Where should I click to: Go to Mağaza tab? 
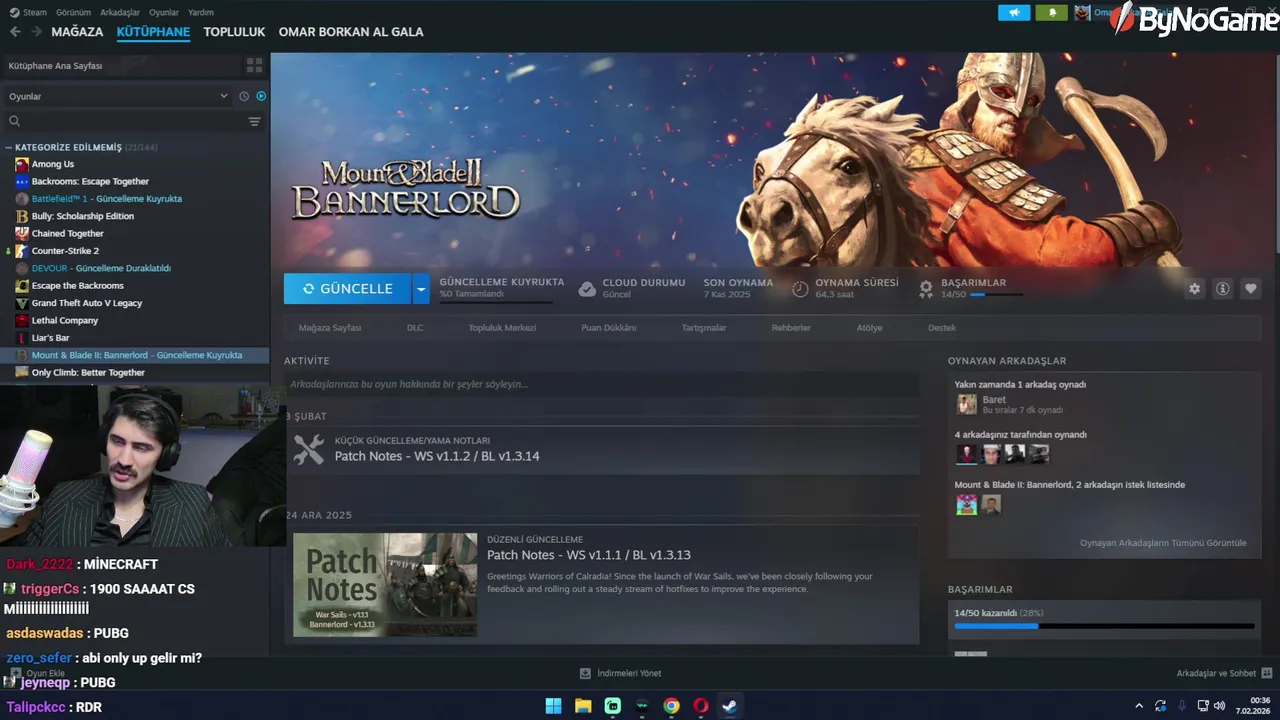77,32
